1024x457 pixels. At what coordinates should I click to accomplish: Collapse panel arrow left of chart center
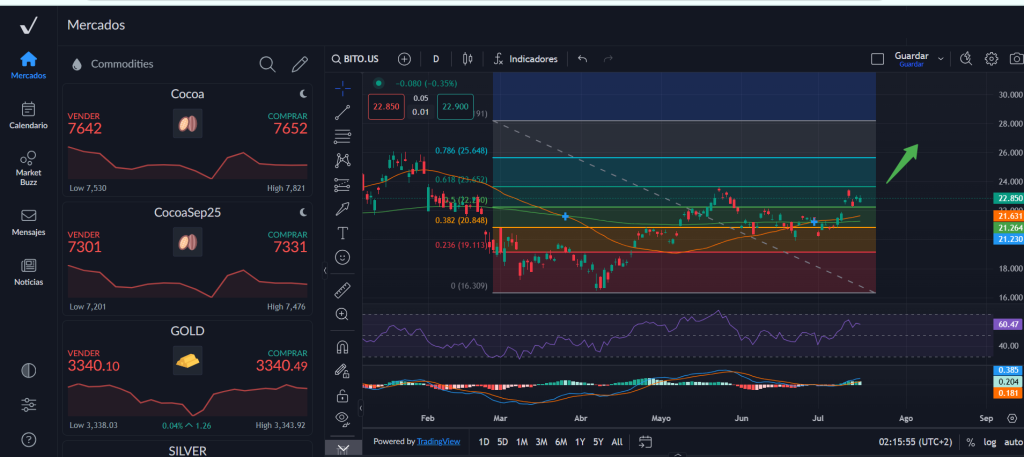(325, 270)
